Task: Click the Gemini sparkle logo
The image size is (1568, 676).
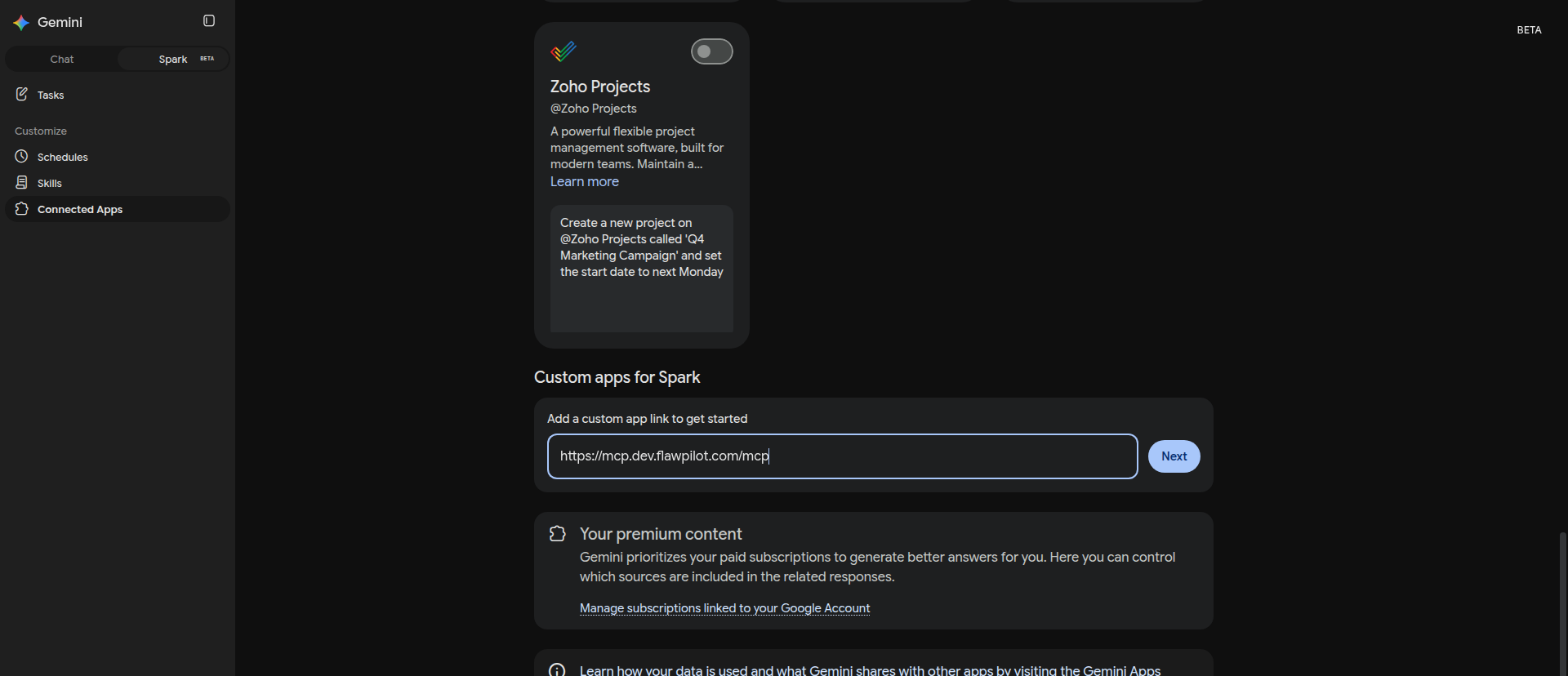Action: (21, 23)
